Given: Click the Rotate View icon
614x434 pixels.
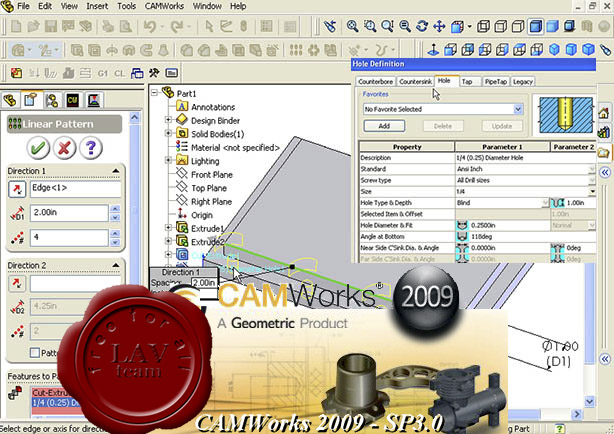Looking at the screenshot, I should [x=422, y=26].
